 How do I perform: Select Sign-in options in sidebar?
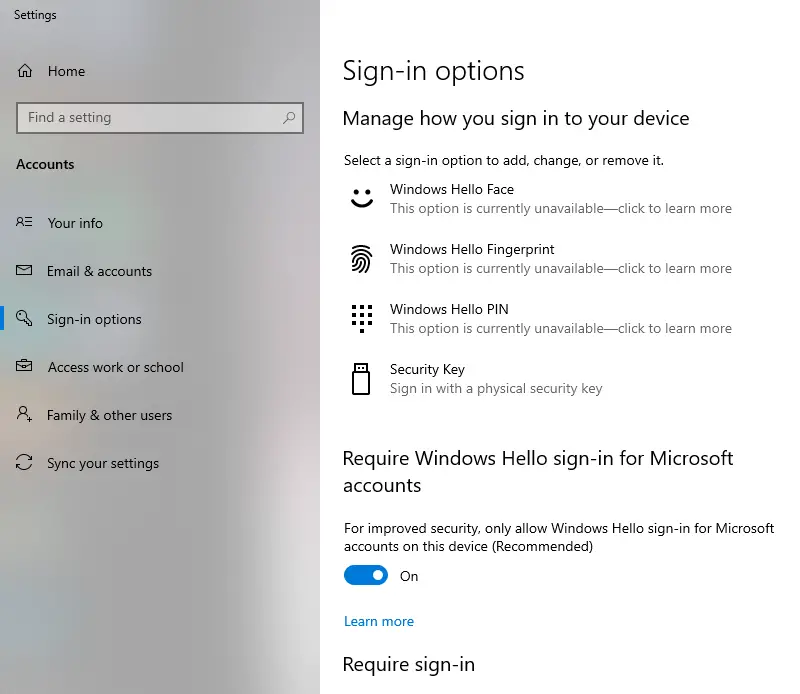[x=94, y=319]
